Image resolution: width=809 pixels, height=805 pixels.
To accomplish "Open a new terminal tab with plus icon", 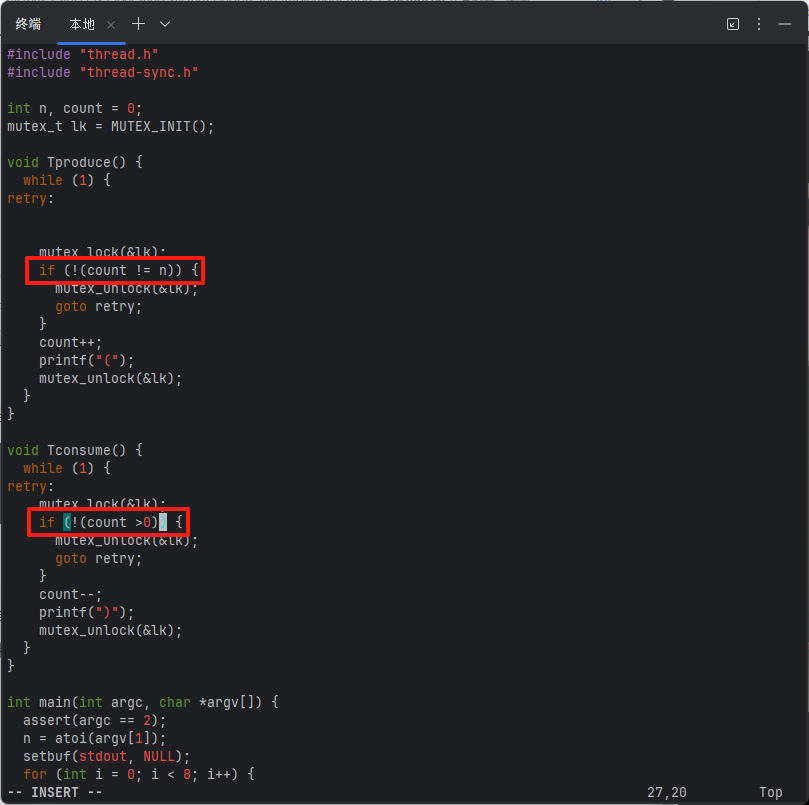I will click(x=139, y=23).
